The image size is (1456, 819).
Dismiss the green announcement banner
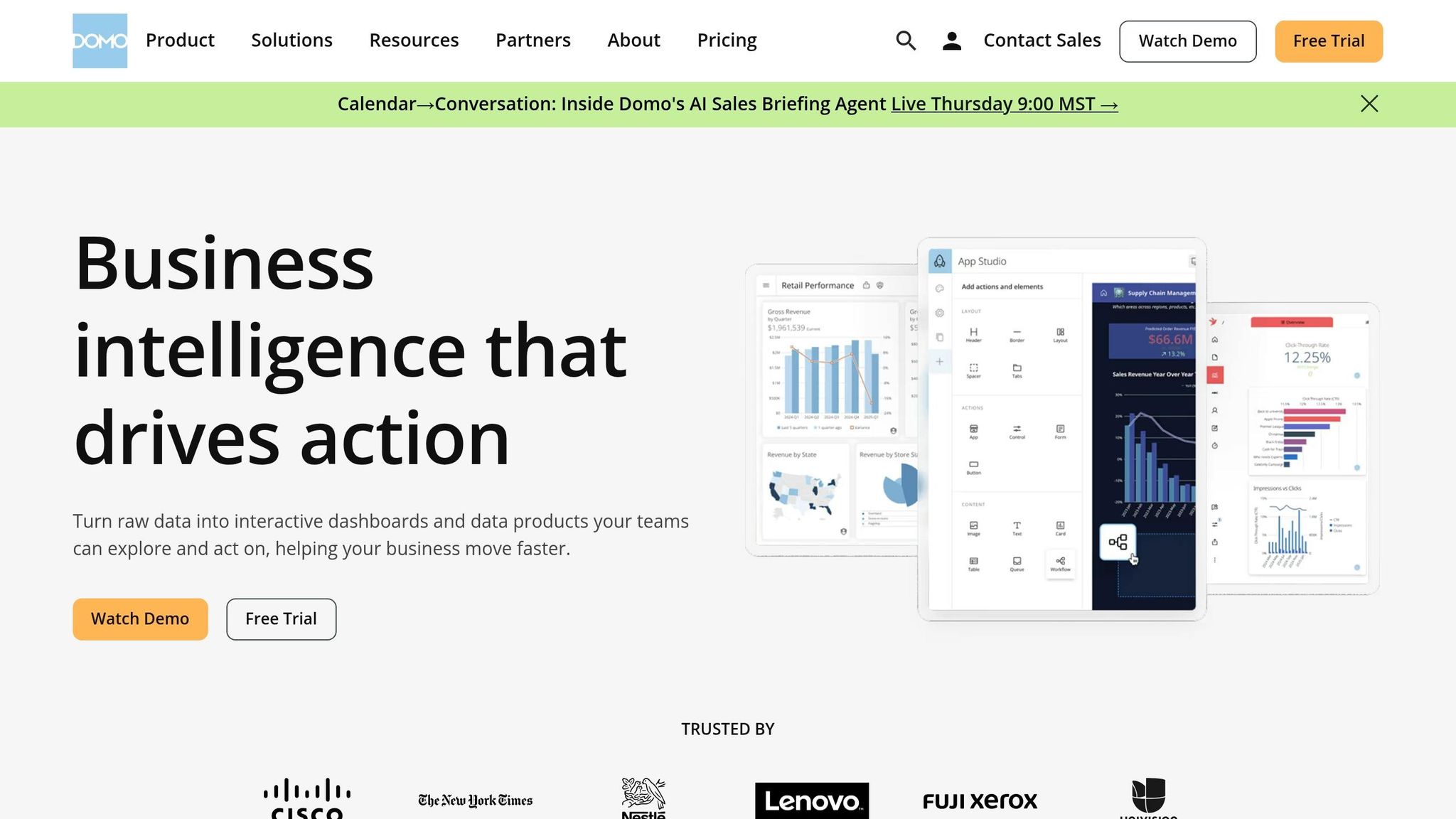(1369, 104)
